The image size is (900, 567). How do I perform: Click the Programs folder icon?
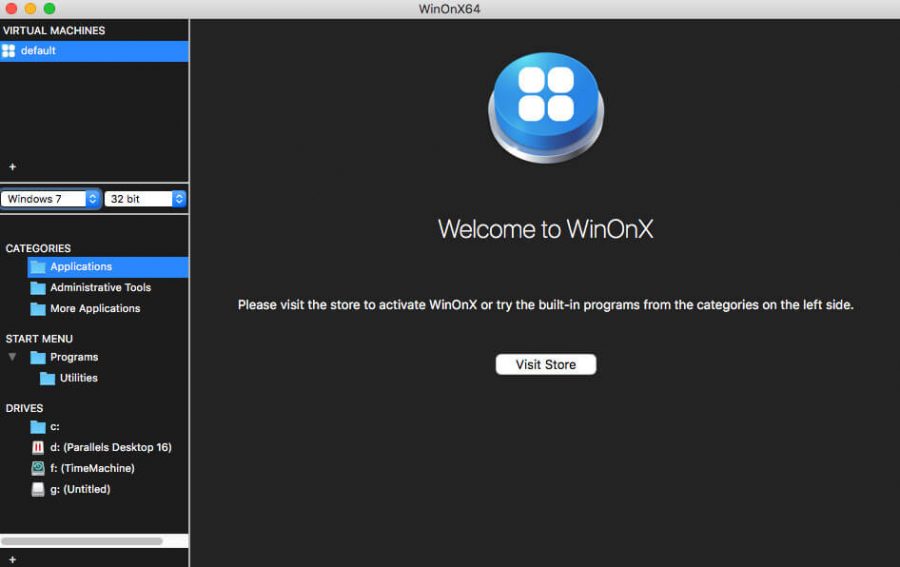coord(38,358)
